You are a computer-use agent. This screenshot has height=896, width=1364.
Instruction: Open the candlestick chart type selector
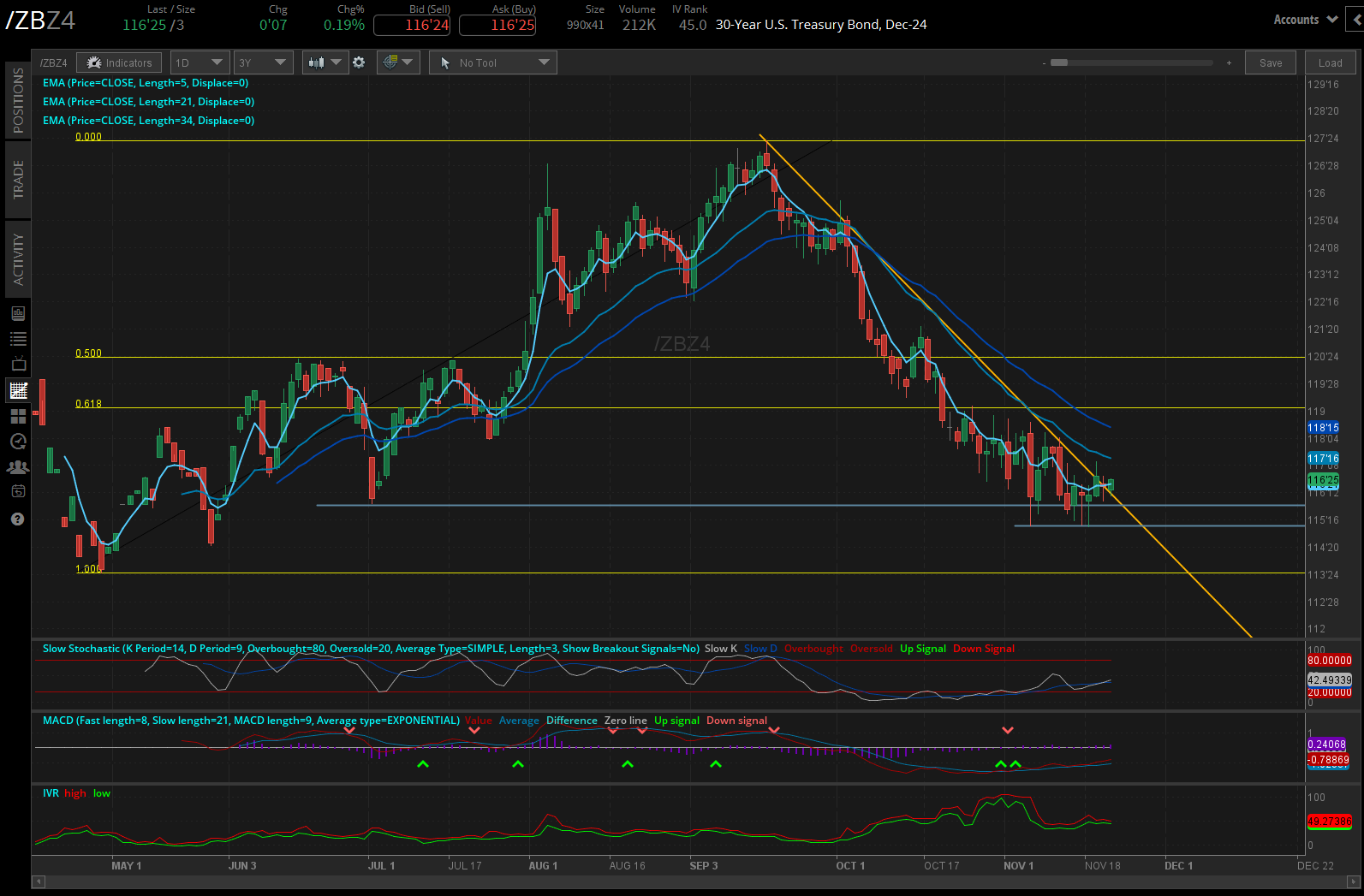(x=325, y=62)
